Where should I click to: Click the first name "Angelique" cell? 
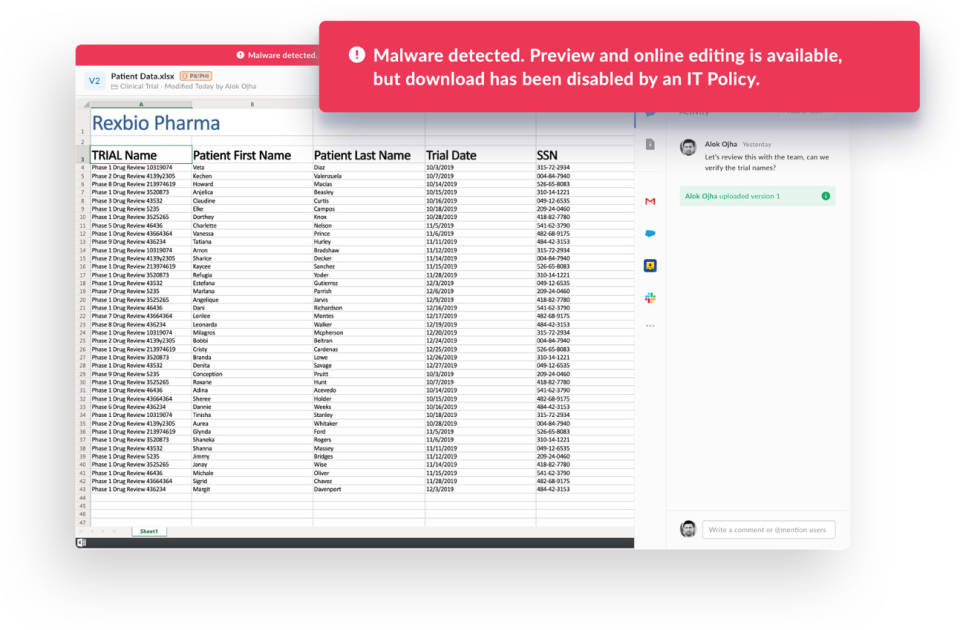(x=252, y=299)
